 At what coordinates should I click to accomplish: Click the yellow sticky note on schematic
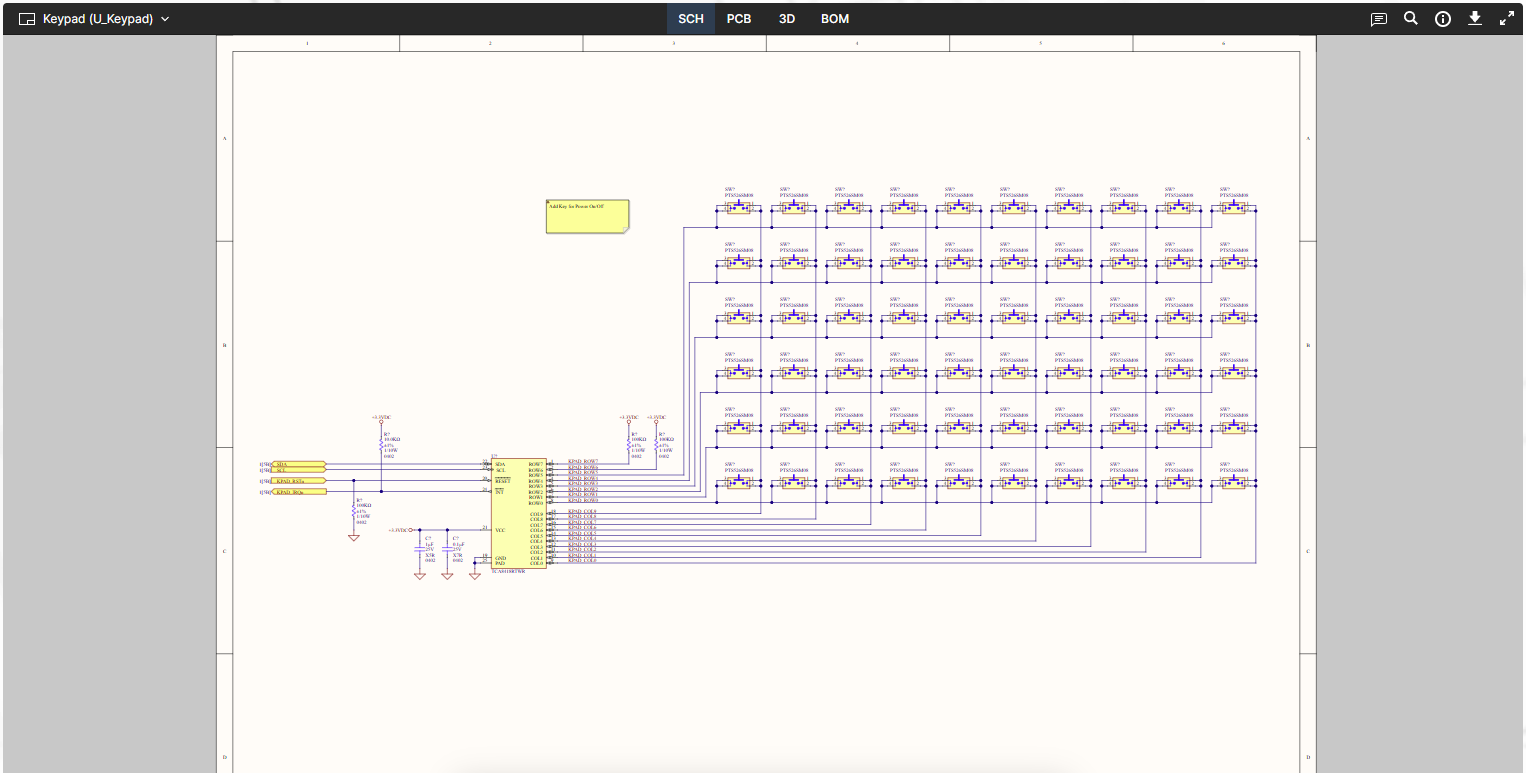coord(587,216)
